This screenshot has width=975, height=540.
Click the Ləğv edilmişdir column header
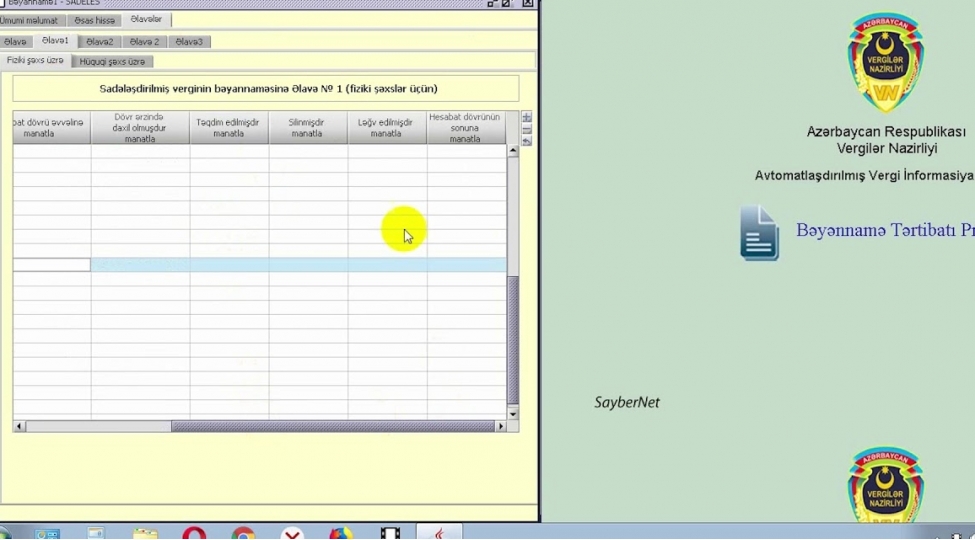coord(386,128)
